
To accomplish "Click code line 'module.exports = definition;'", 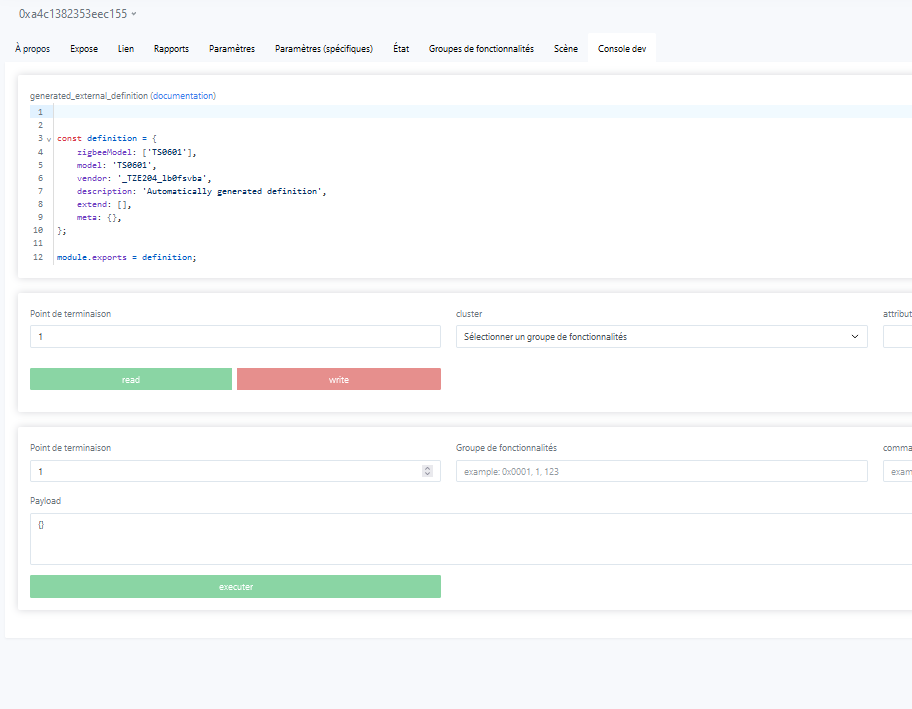I will pyautogui.click(x=126, y=257).
